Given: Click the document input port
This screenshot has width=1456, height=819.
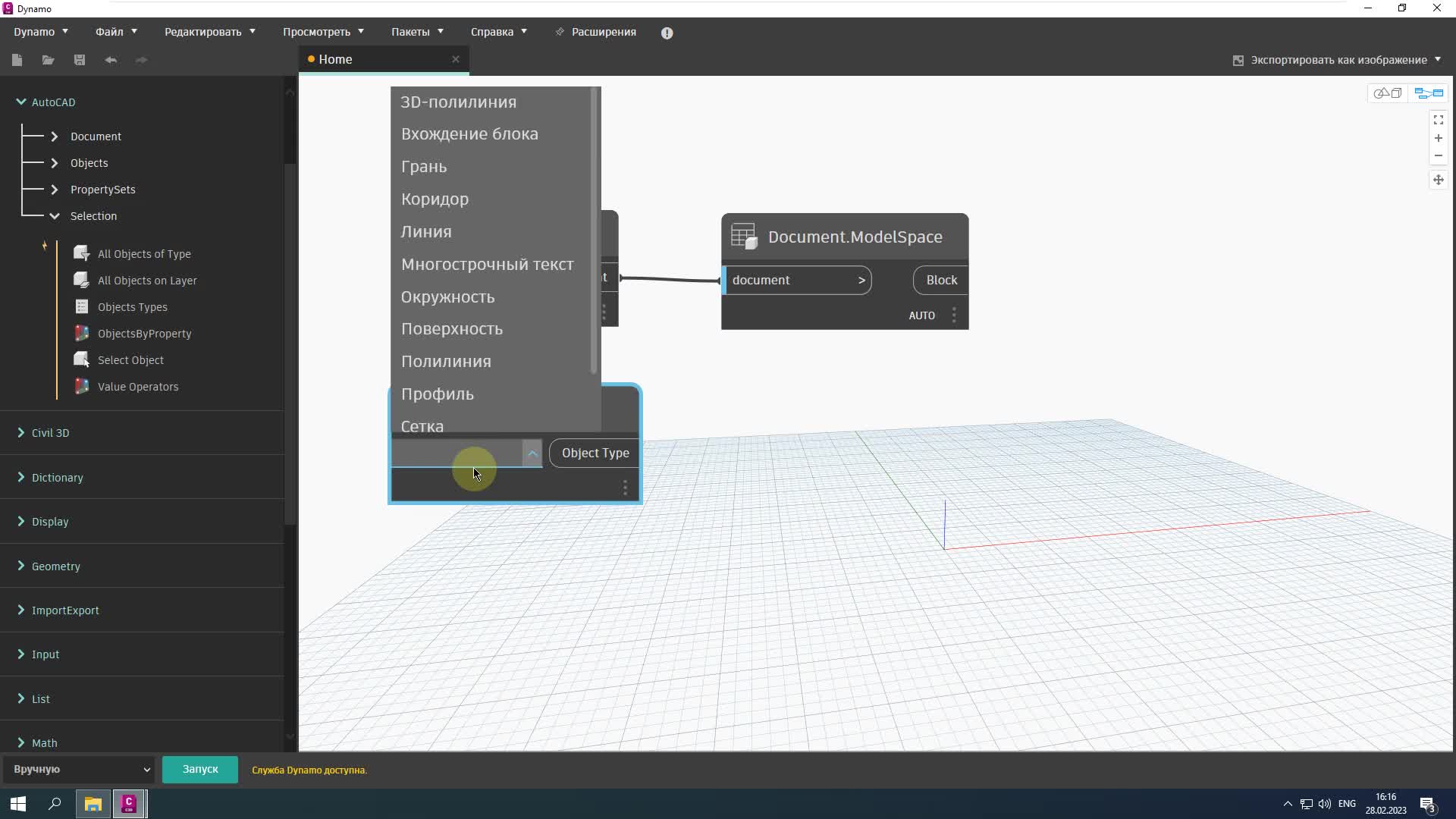Looking at the screenshot, I should coord(797,280).
